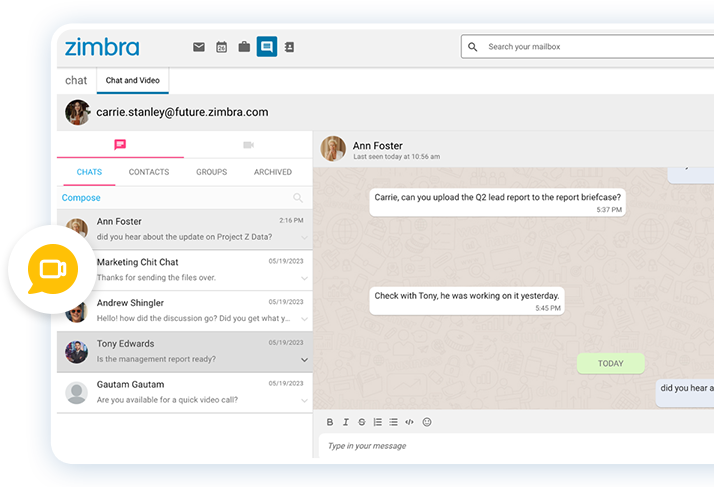This screenshot has height=487, width=714.
Task: Insert code block in message editor
Action: pos(409,422)
